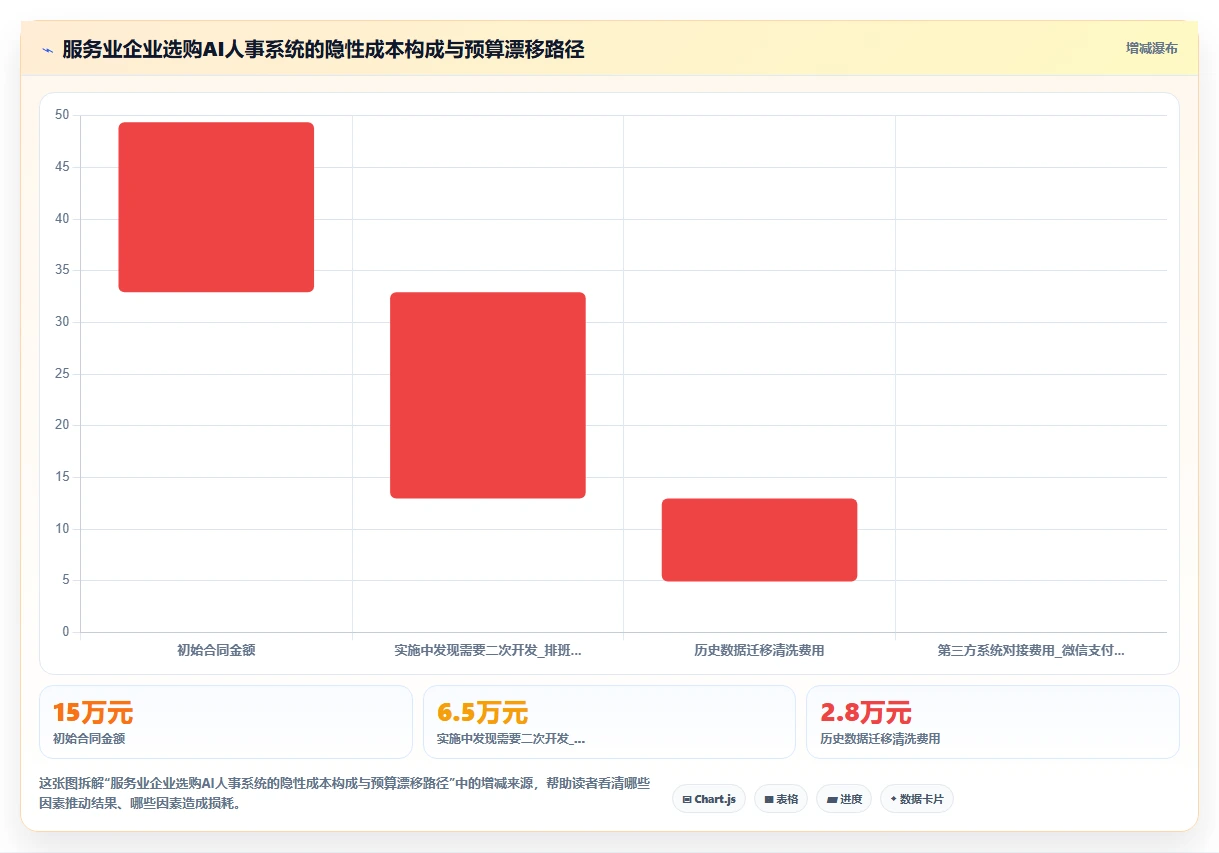The image size is (1219, 853).
Task: Click y-axis value 50
Action: pos(62,115)
